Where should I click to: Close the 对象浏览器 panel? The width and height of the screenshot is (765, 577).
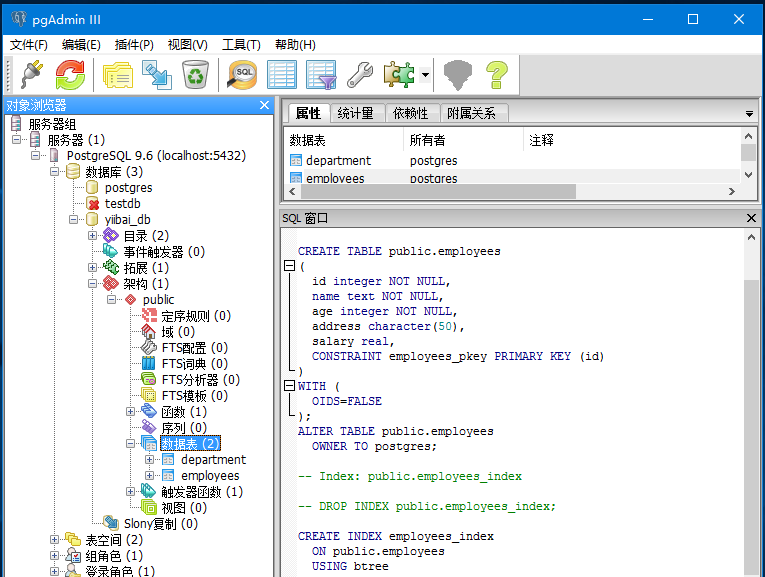(264, 105)
